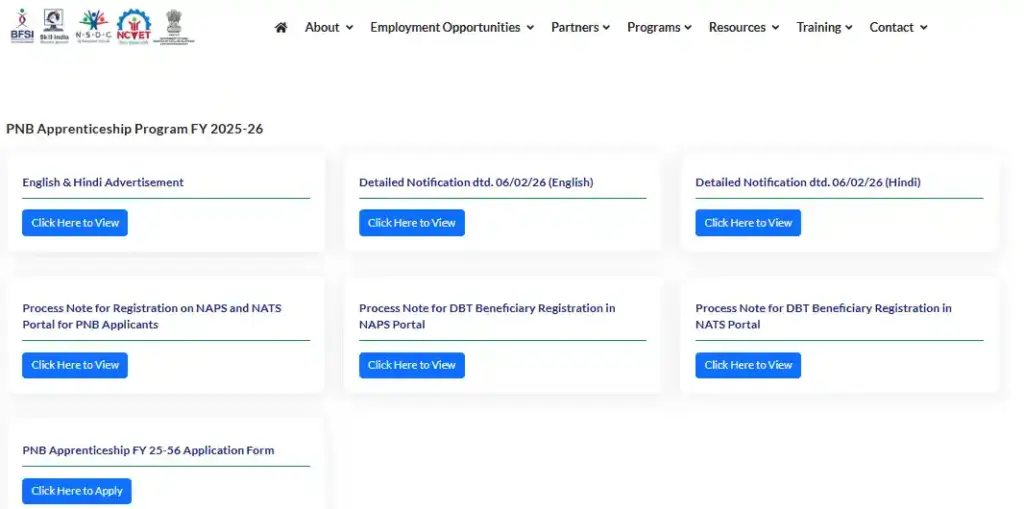Viewport: 1024px width, 509px height.
Task: Click Here to Apply for PNB Apprenticeship
Action: click(77, 491)
